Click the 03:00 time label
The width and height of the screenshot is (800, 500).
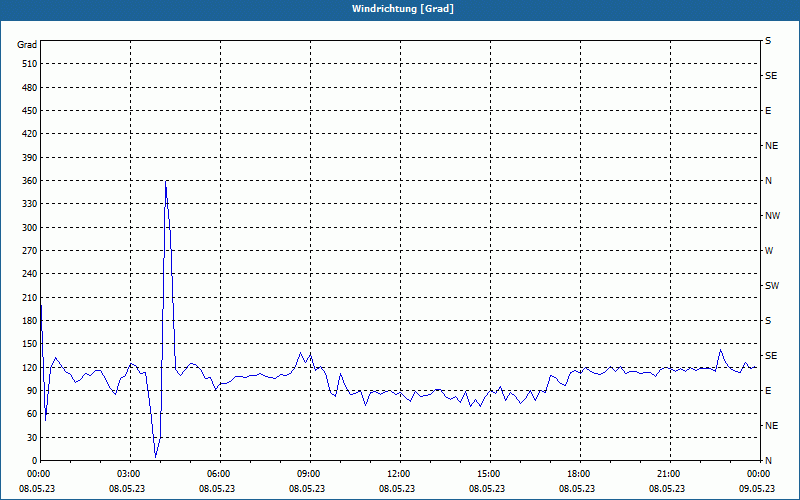click(x=130, y=474)
